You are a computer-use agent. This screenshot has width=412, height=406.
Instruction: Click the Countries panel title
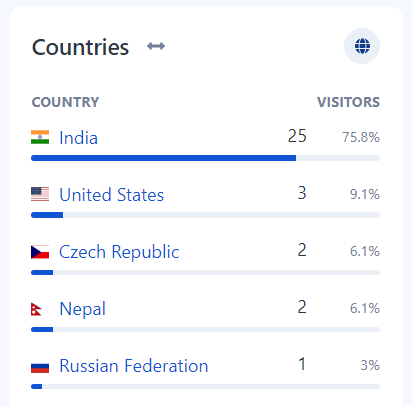80,47
